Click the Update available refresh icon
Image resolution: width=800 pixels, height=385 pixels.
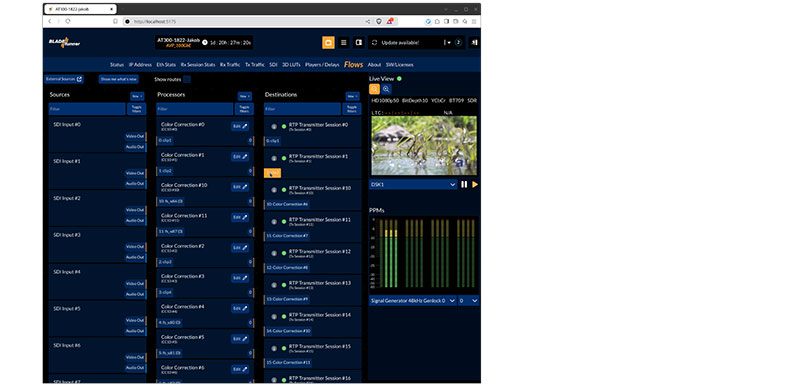pyautogui.click(x=374, y=43)
